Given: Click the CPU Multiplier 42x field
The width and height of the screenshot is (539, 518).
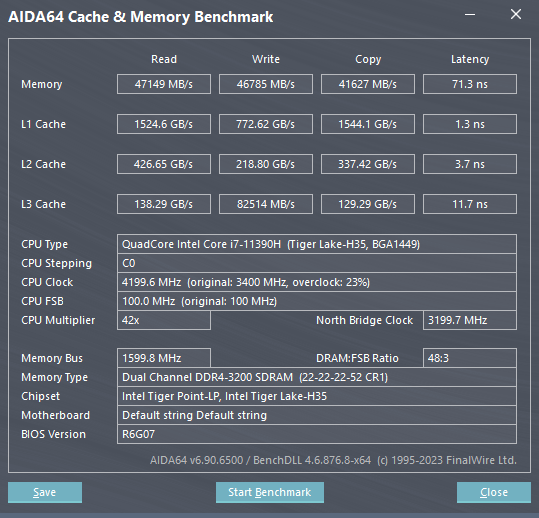Looking at the screenshot, I should 164,320.
